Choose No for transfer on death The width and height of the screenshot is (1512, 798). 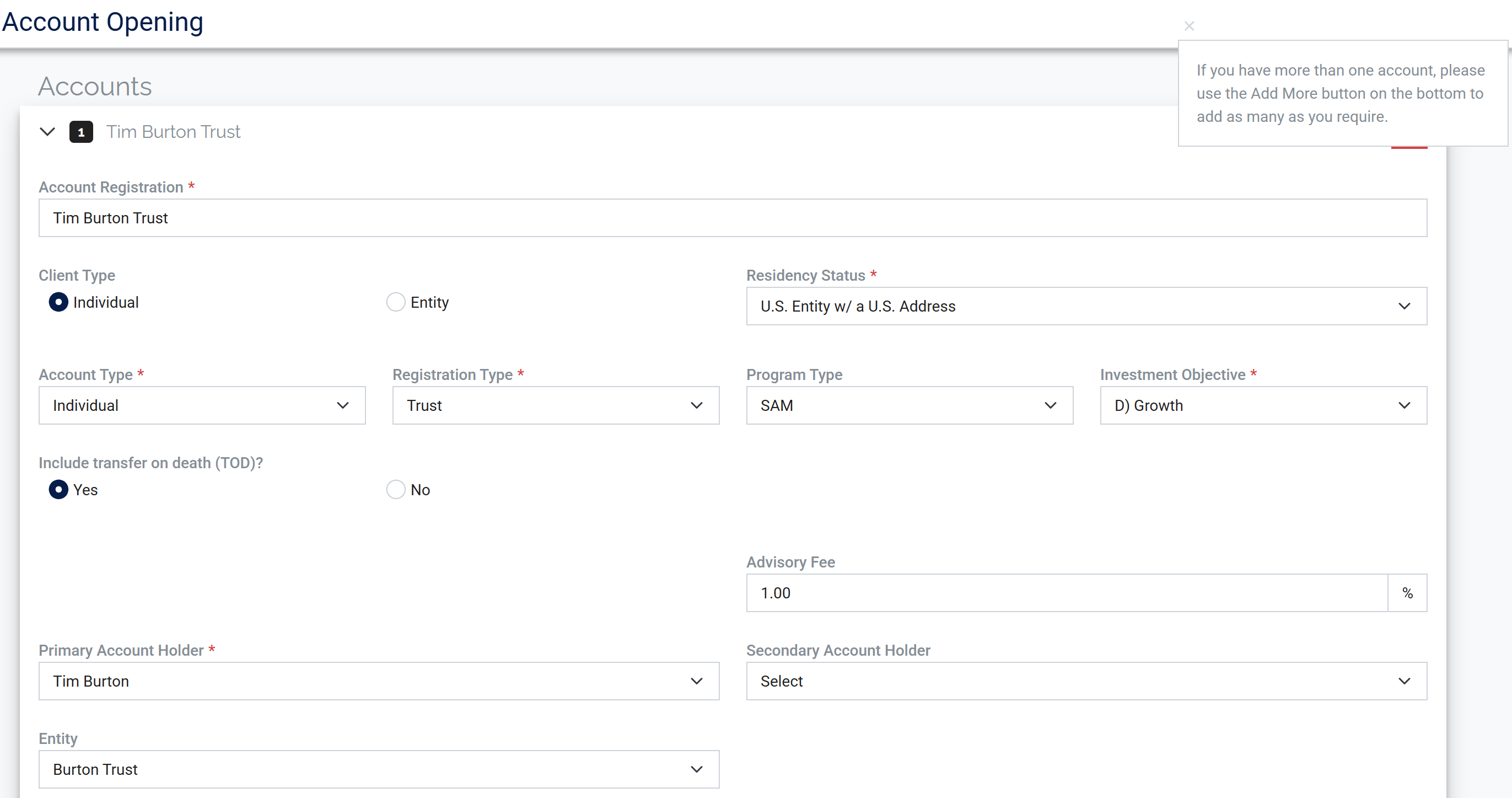396,489
